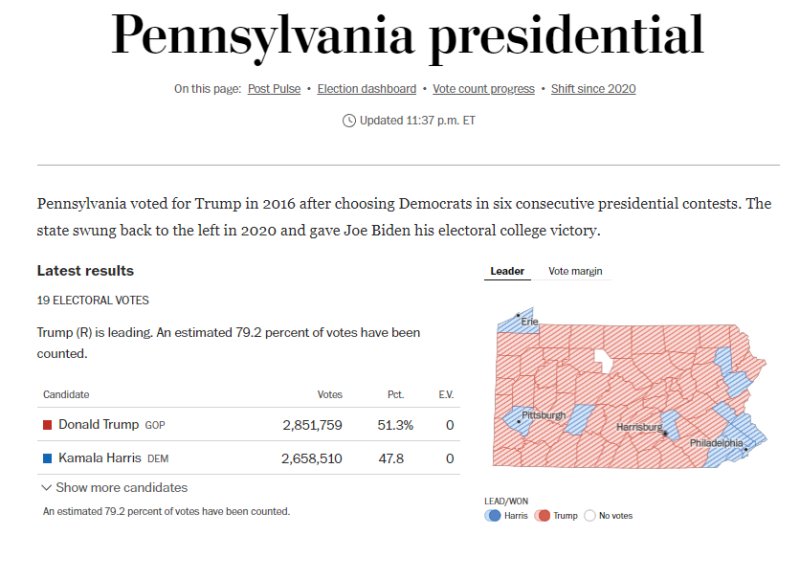
Task: Click the blue square next to Kamala Harris
Action: tap(47, 459)
